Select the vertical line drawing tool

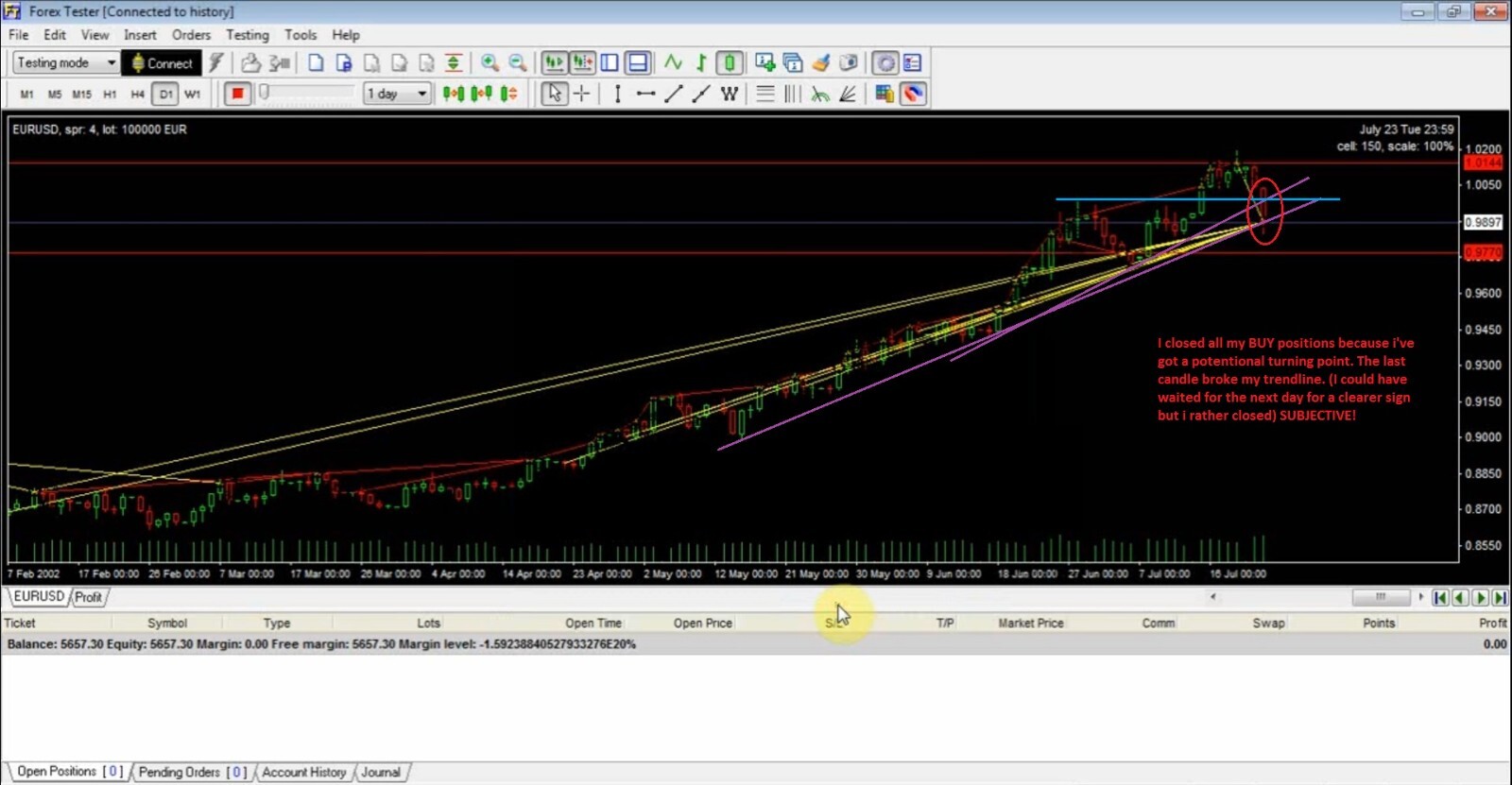coord(617,94)
